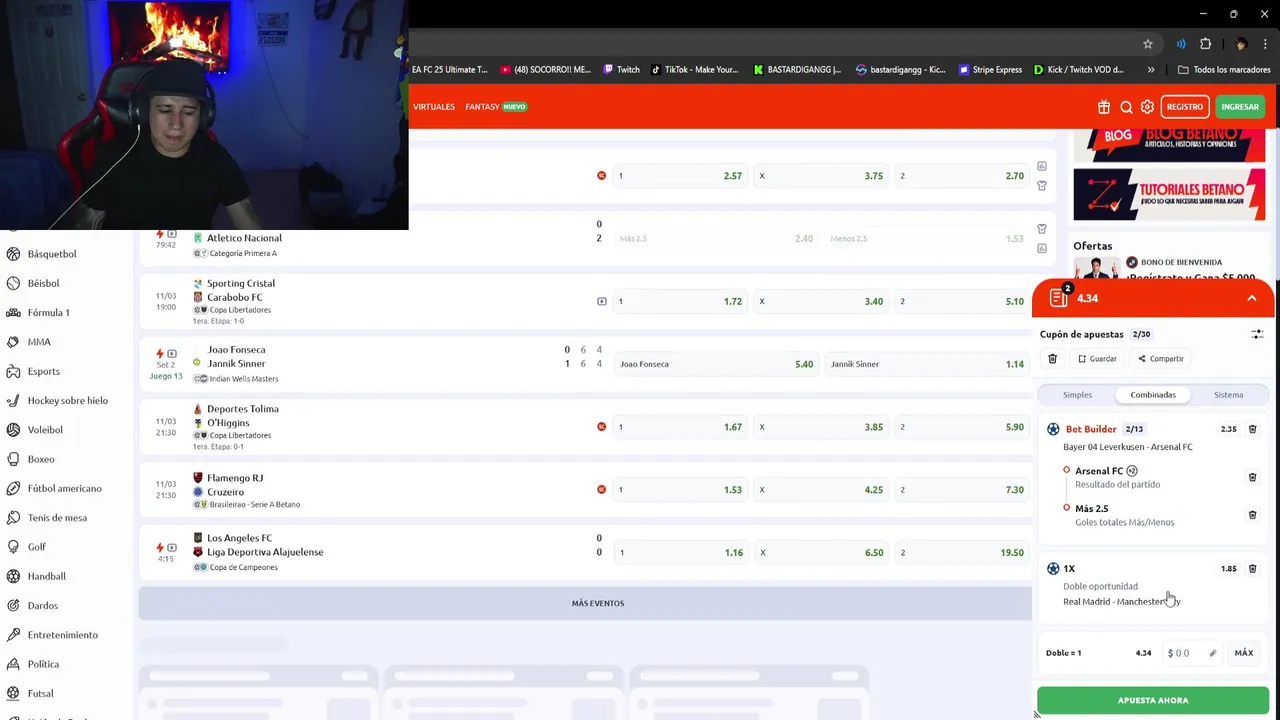This screenshot has height=720, width=1280.
Task: Show more bookmarks with double chevron
Action: coord(1151,70)
